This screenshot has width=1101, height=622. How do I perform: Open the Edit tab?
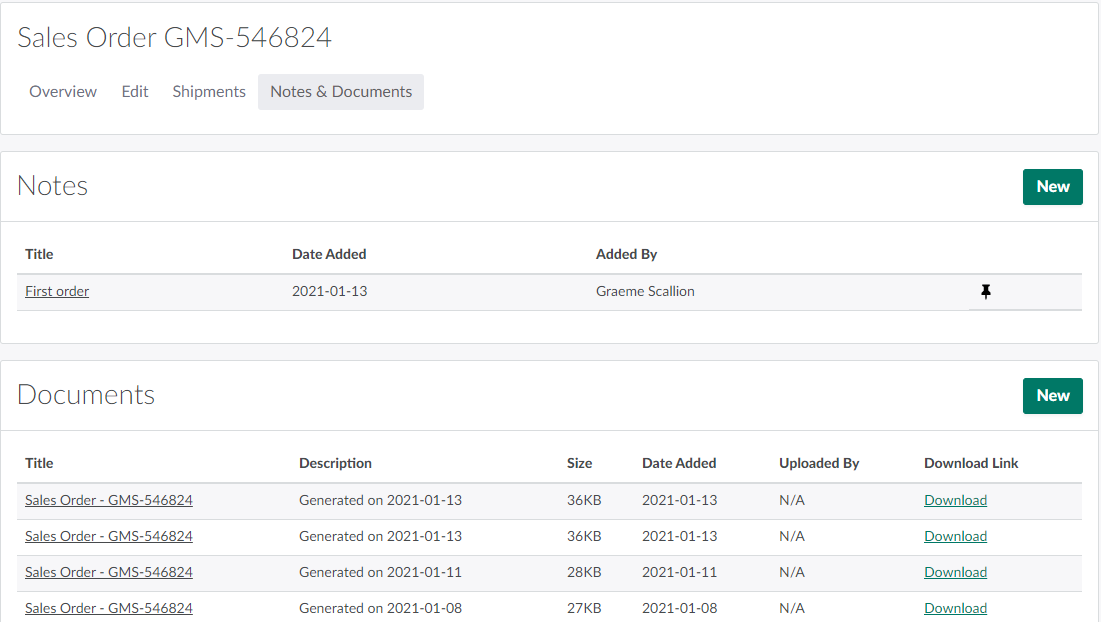point(135,92)
